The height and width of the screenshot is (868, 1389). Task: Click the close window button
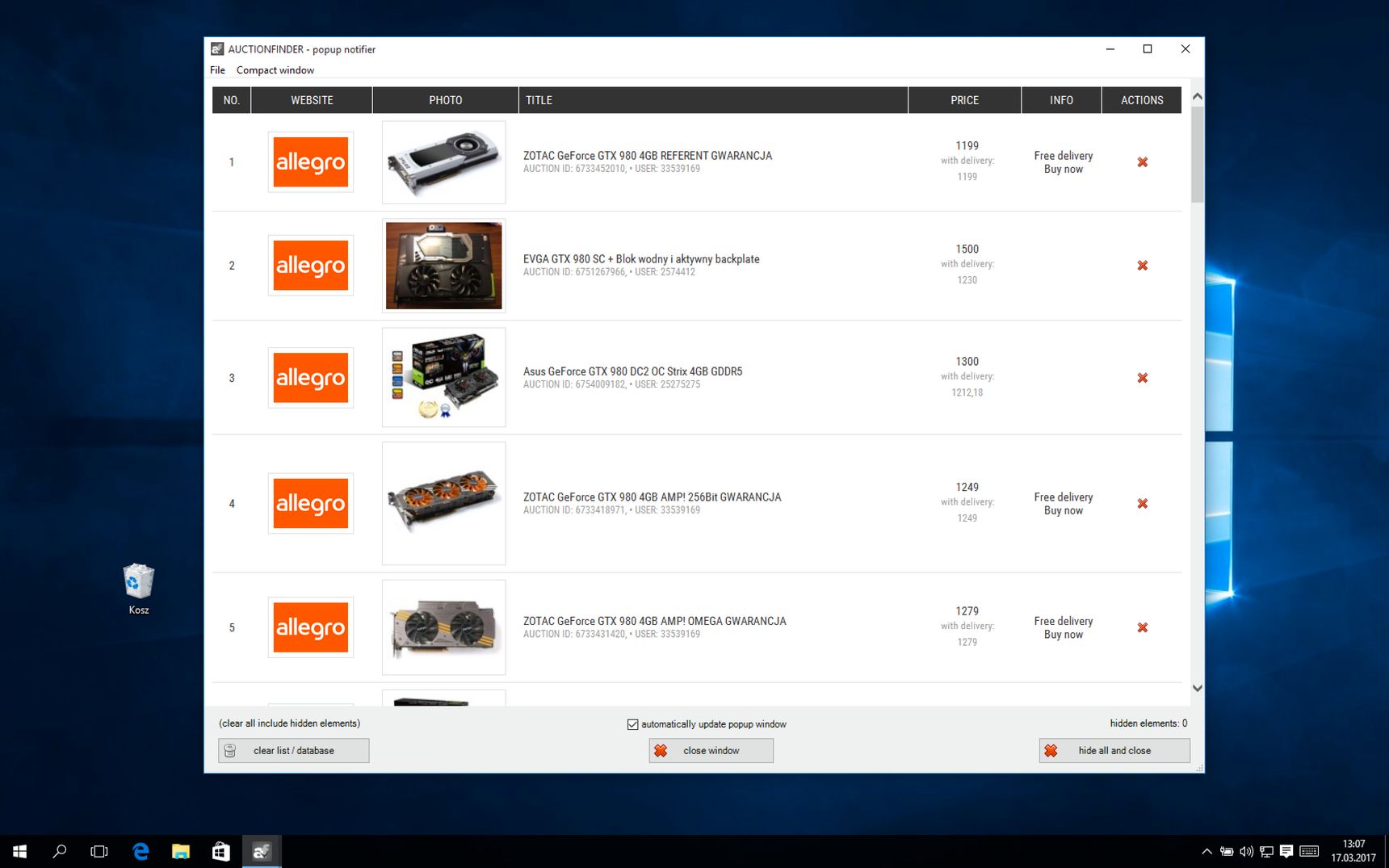pyautogui.click(x=711, y=751)
